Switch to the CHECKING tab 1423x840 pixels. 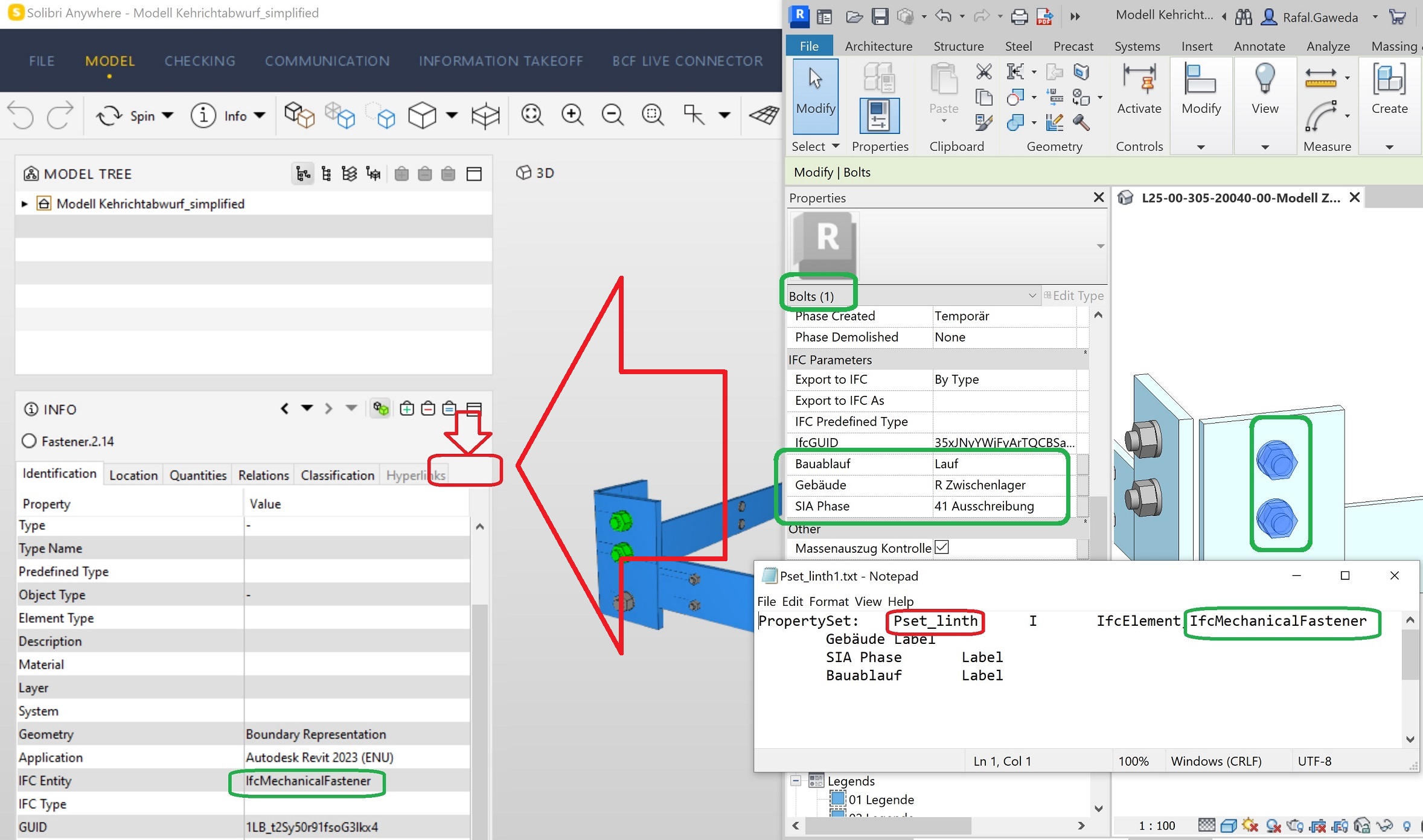pos(200,61)
